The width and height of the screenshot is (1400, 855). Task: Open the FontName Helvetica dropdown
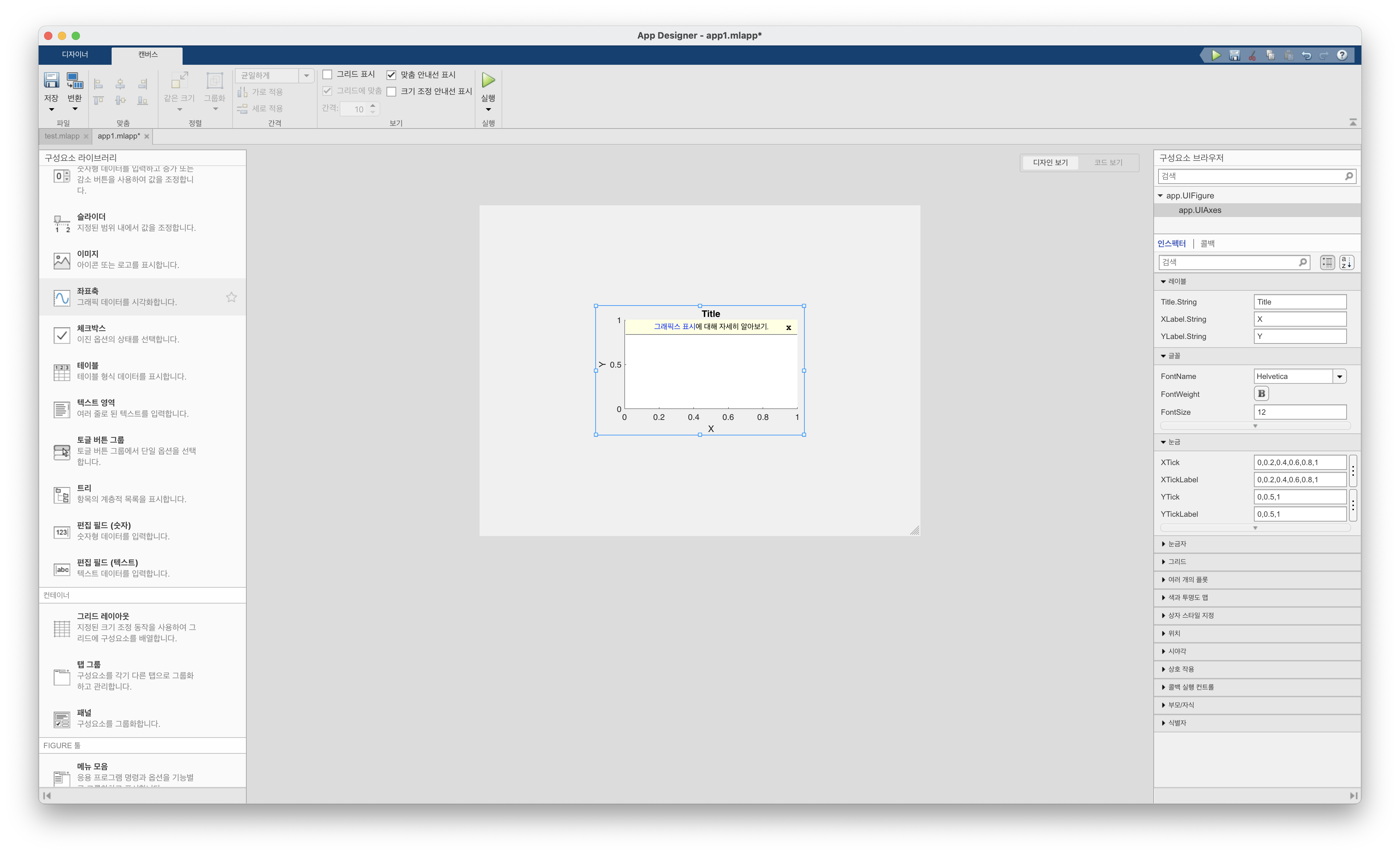tap(1339, 377)
